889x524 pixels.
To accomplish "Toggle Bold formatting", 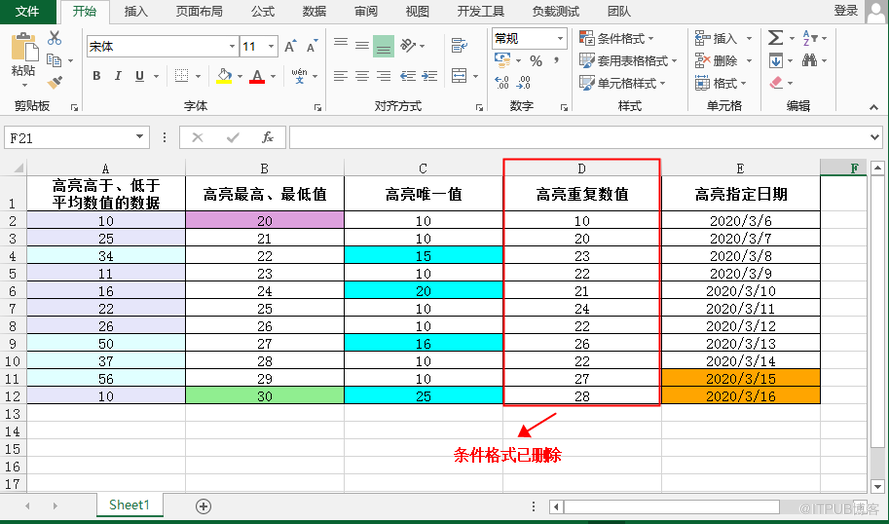I will click(x=96, y=75).
